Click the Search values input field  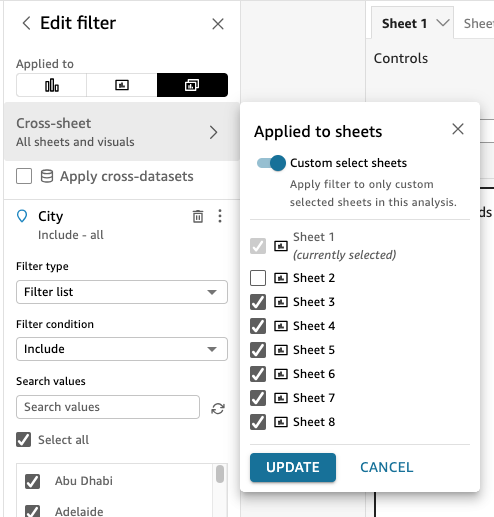coord(108,407)
